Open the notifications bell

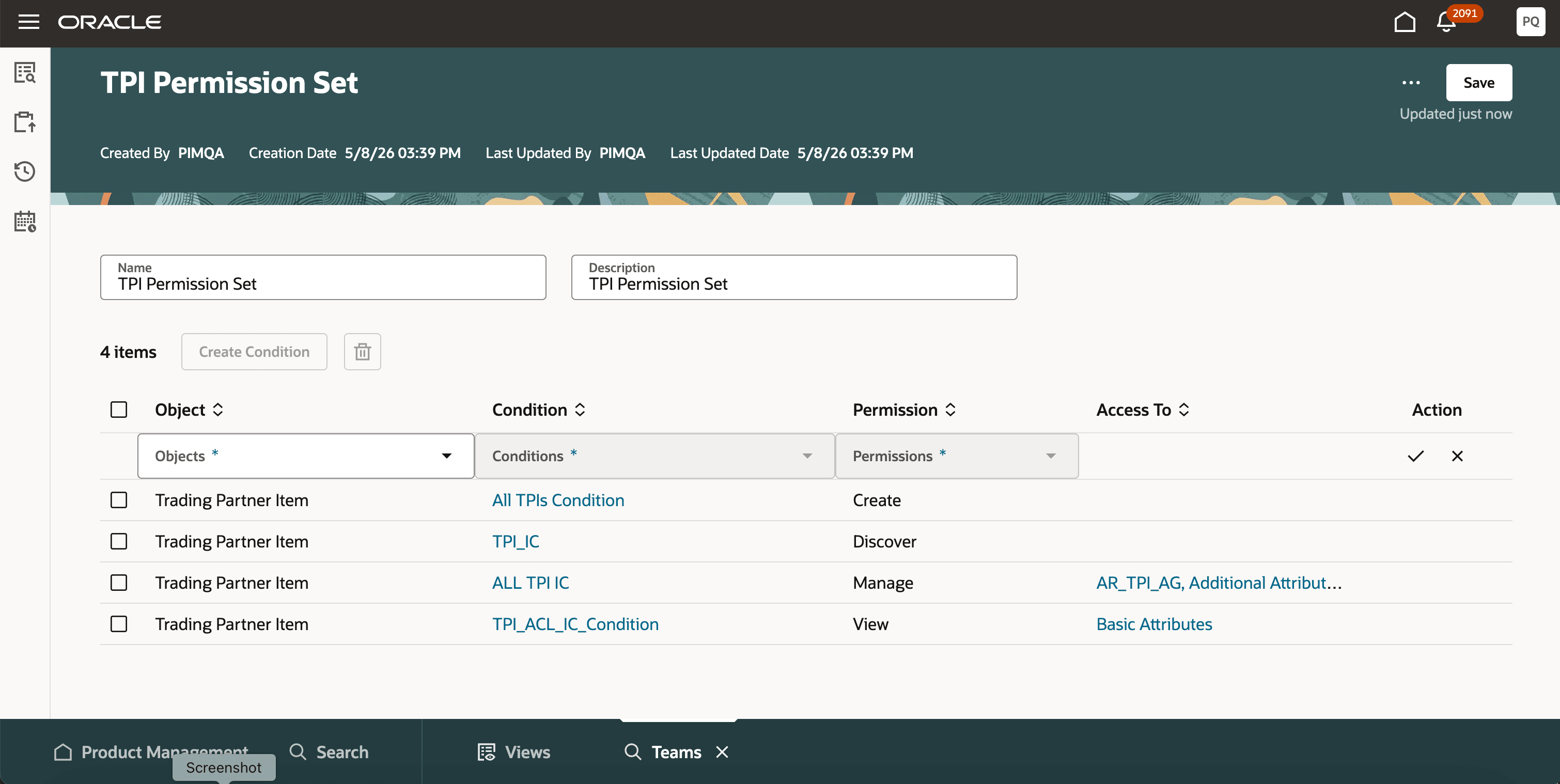click(1446, 22)
